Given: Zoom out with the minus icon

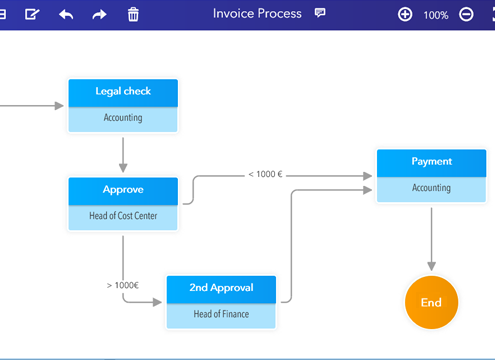Looking at the screenshot, I should (466, 15).
